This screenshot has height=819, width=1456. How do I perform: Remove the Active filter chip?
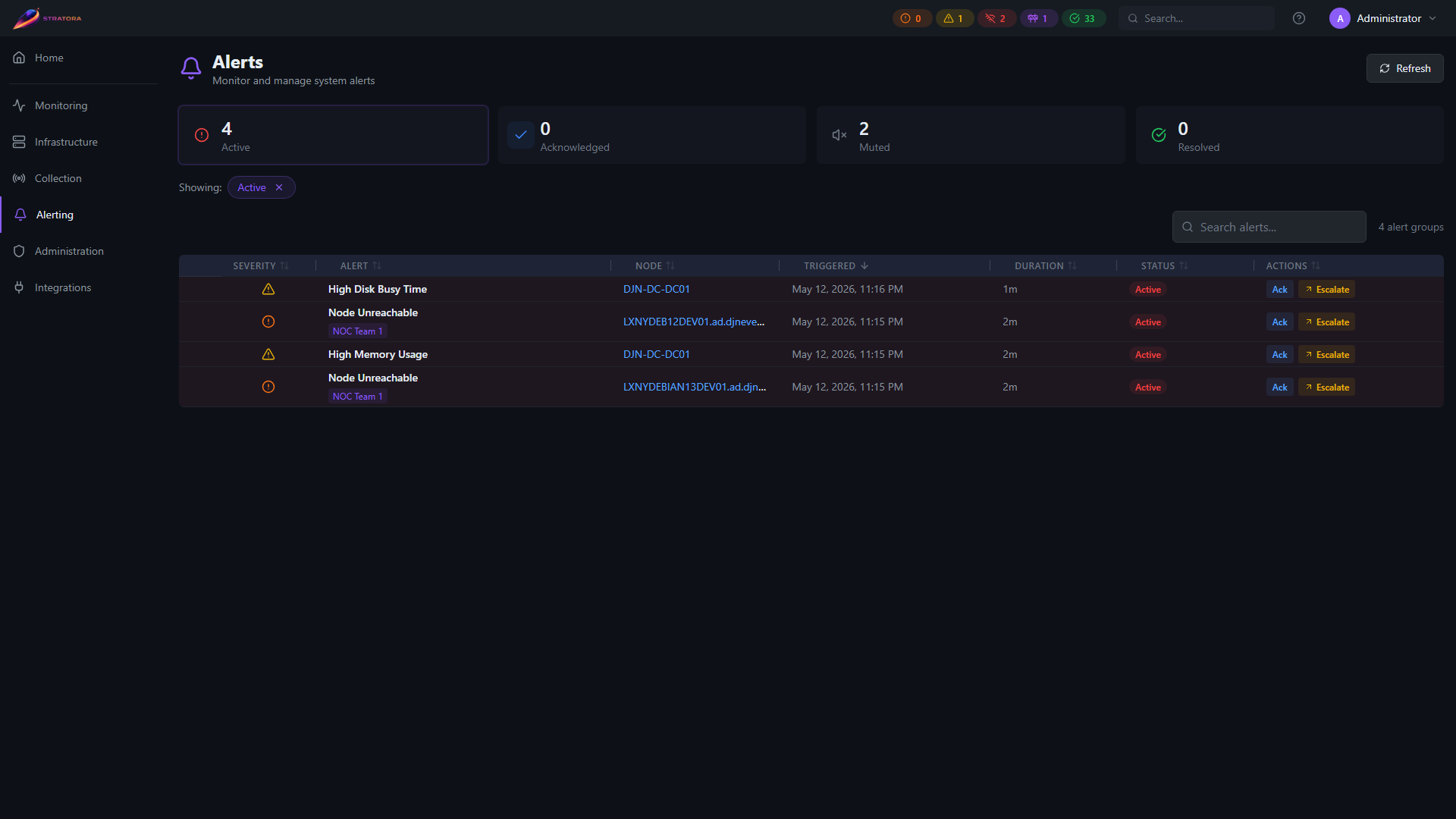click(279, 187)
